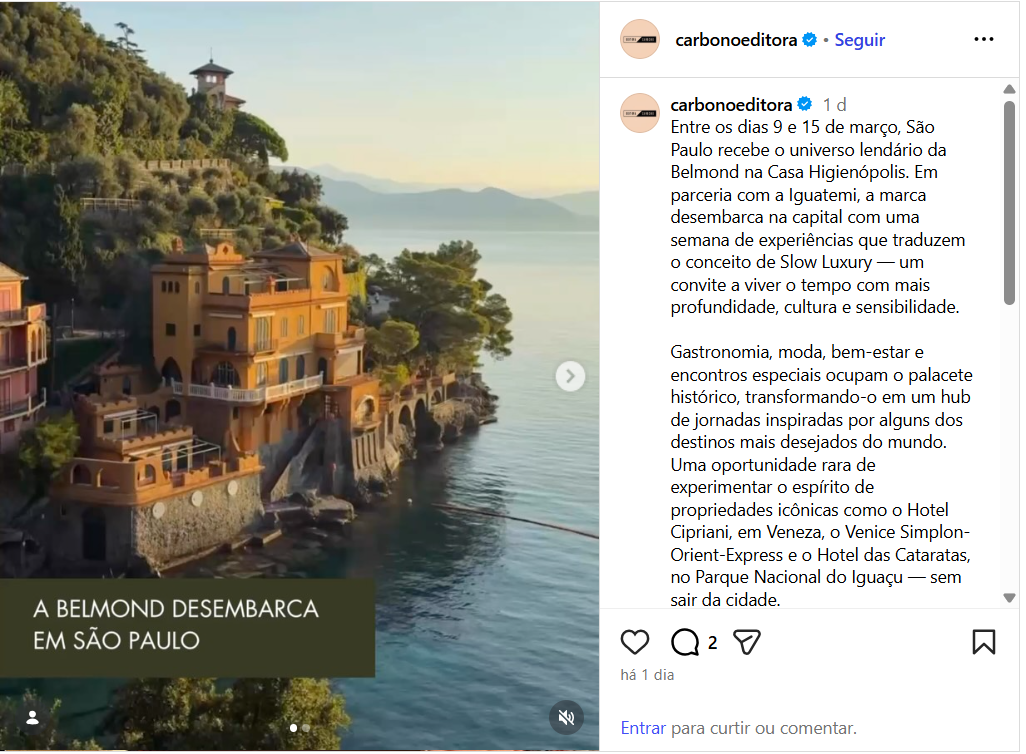Viewport: 1026px width, 754px height.
Task: Open the three-dot more options menu
Action: [x=983, y=39]
